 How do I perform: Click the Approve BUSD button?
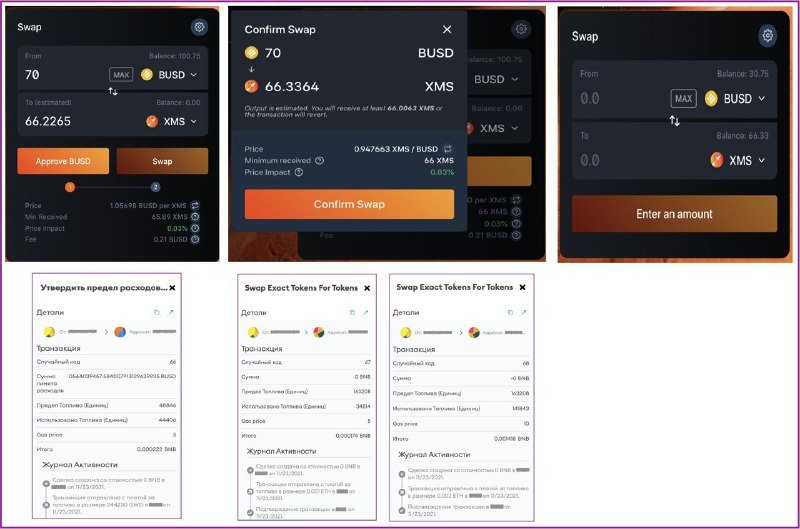tap(63, 161)
